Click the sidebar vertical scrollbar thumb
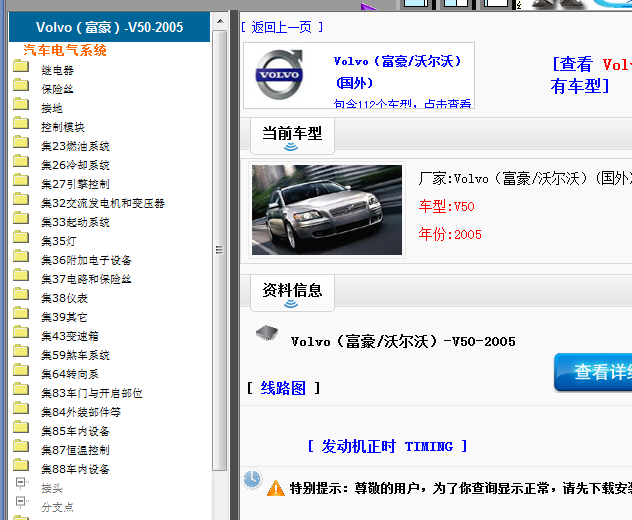Screen dimensions: 632x520 coord(220,250)
